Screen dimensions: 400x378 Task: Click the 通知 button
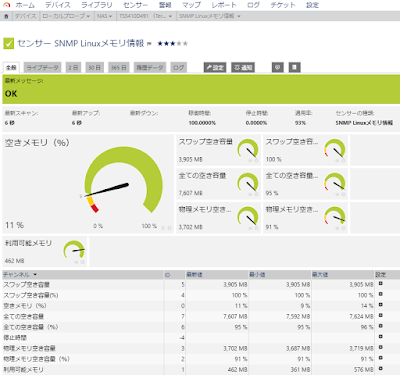coord(243,67)
